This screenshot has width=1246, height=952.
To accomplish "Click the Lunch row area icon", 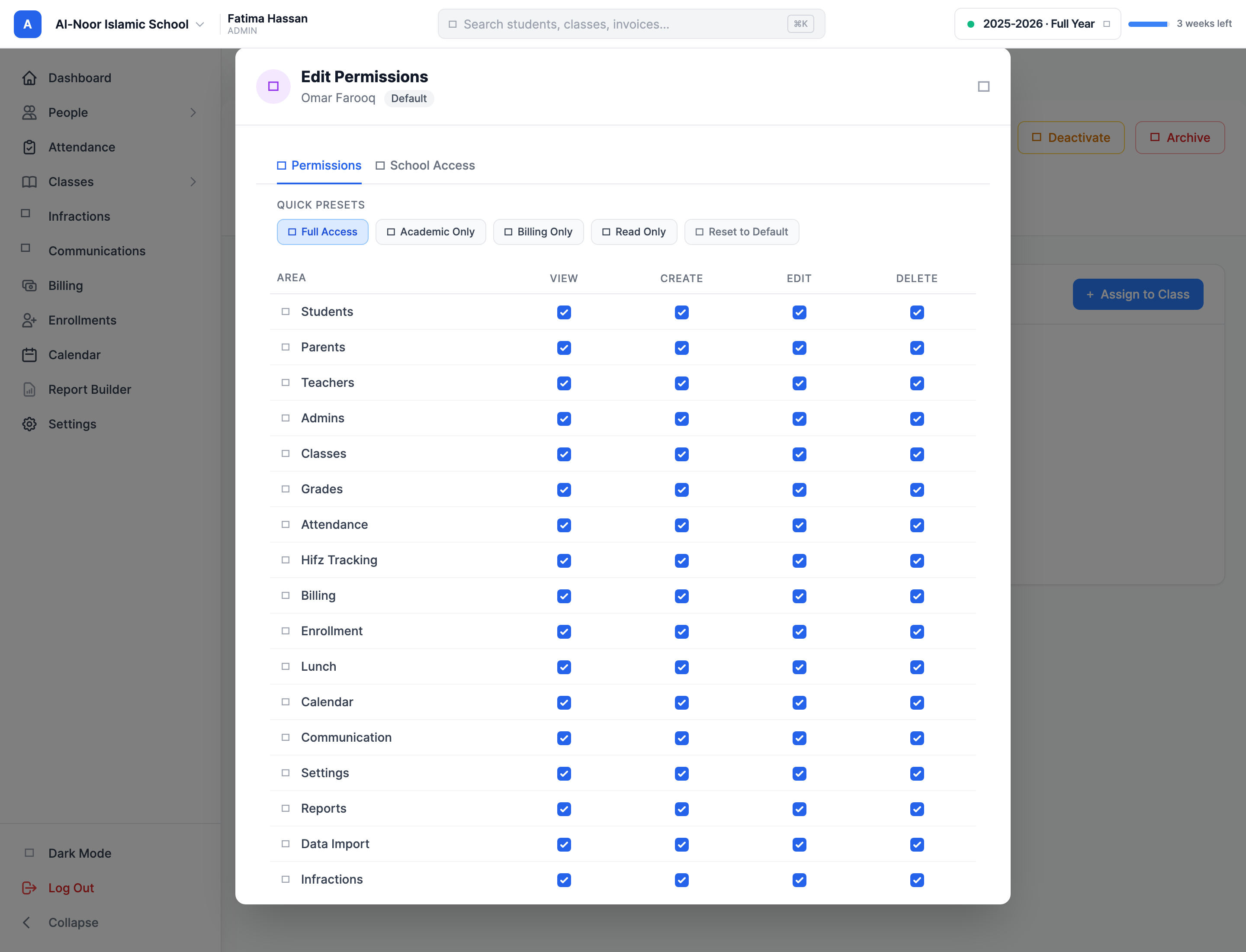I will click(x=286, y=666).
